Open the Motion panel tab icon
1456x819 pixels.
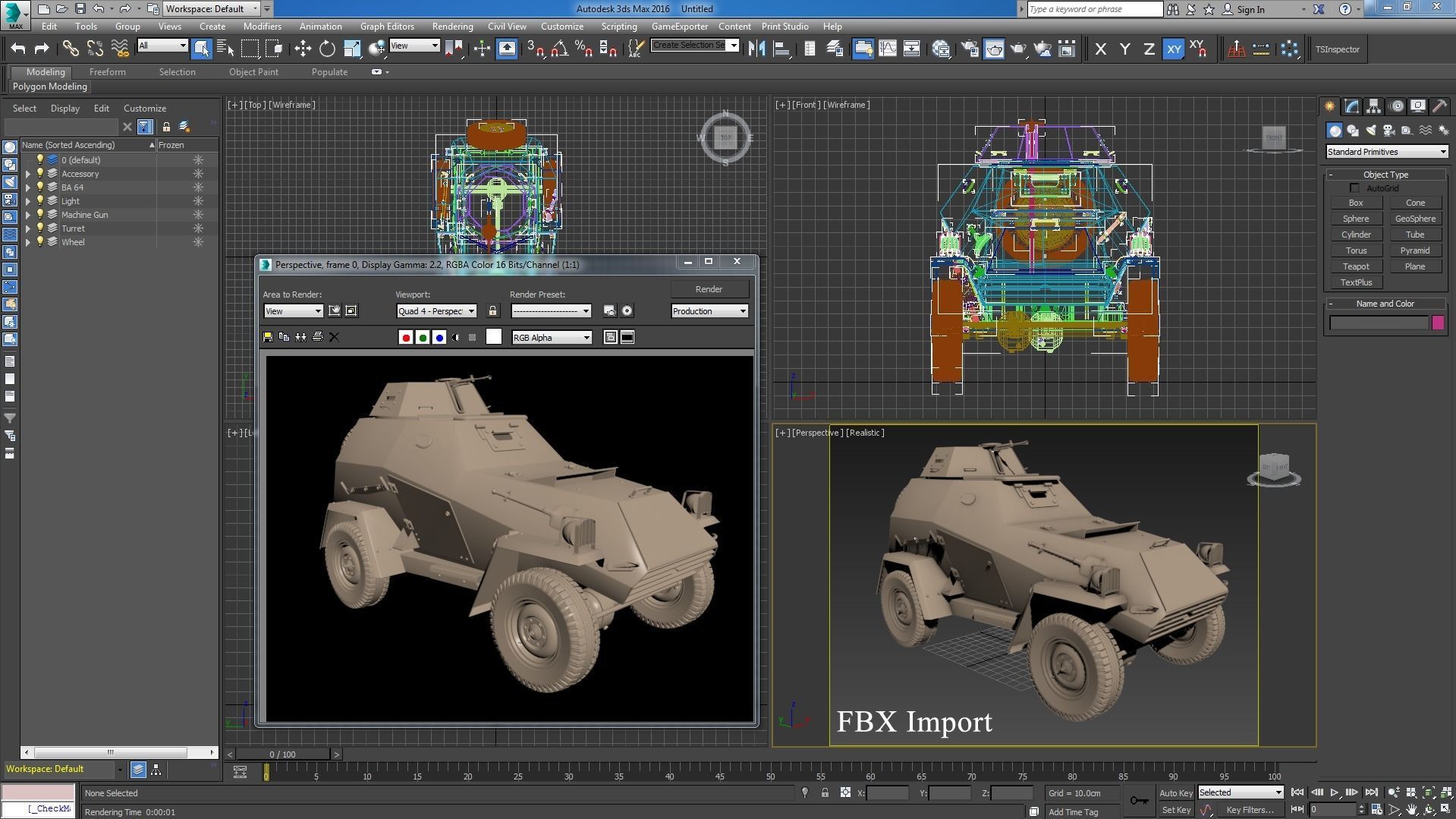pos(1396,106)
